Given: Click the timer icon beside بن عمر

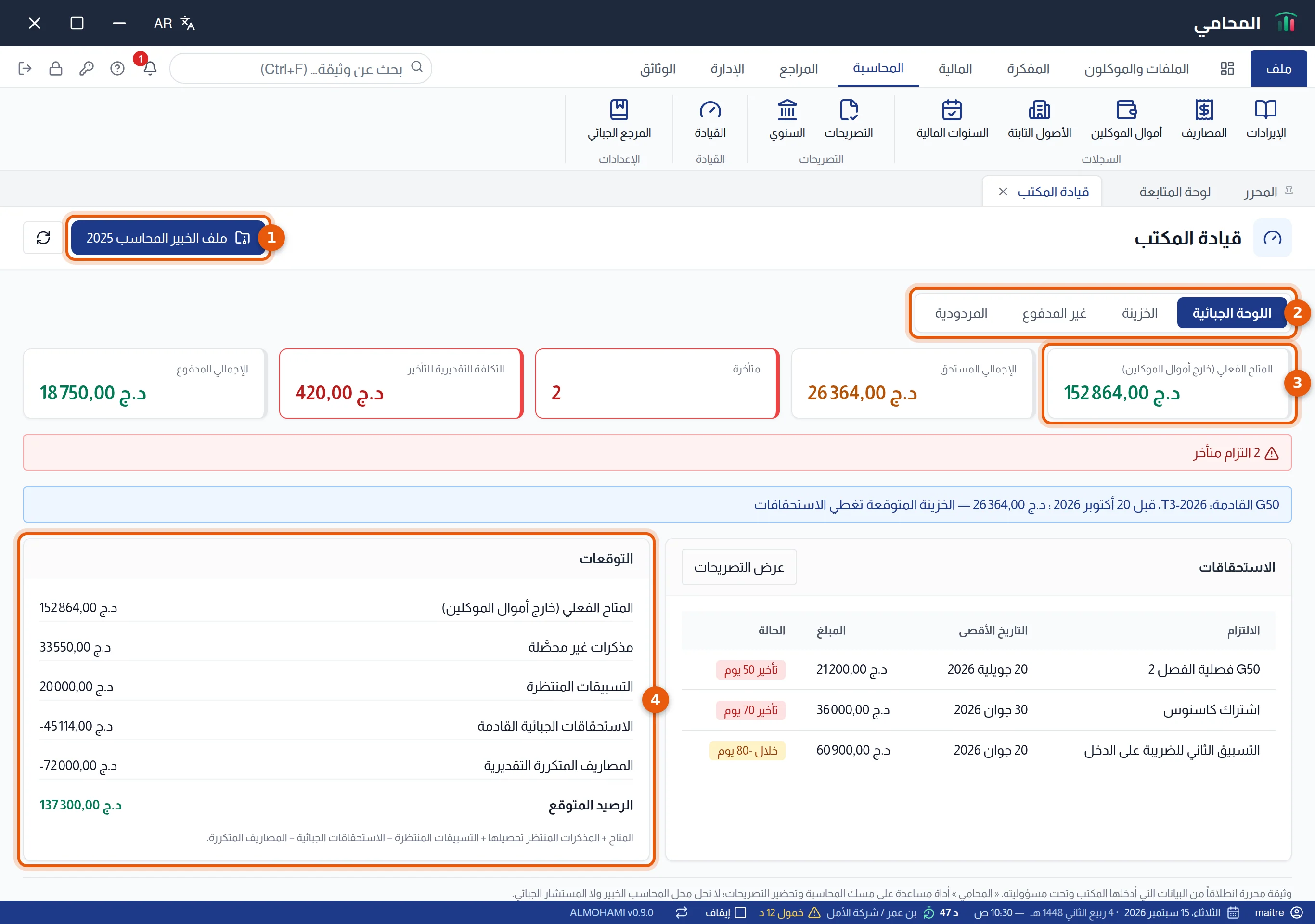Looking at the screenshot, I should click(x=929, y=912).
